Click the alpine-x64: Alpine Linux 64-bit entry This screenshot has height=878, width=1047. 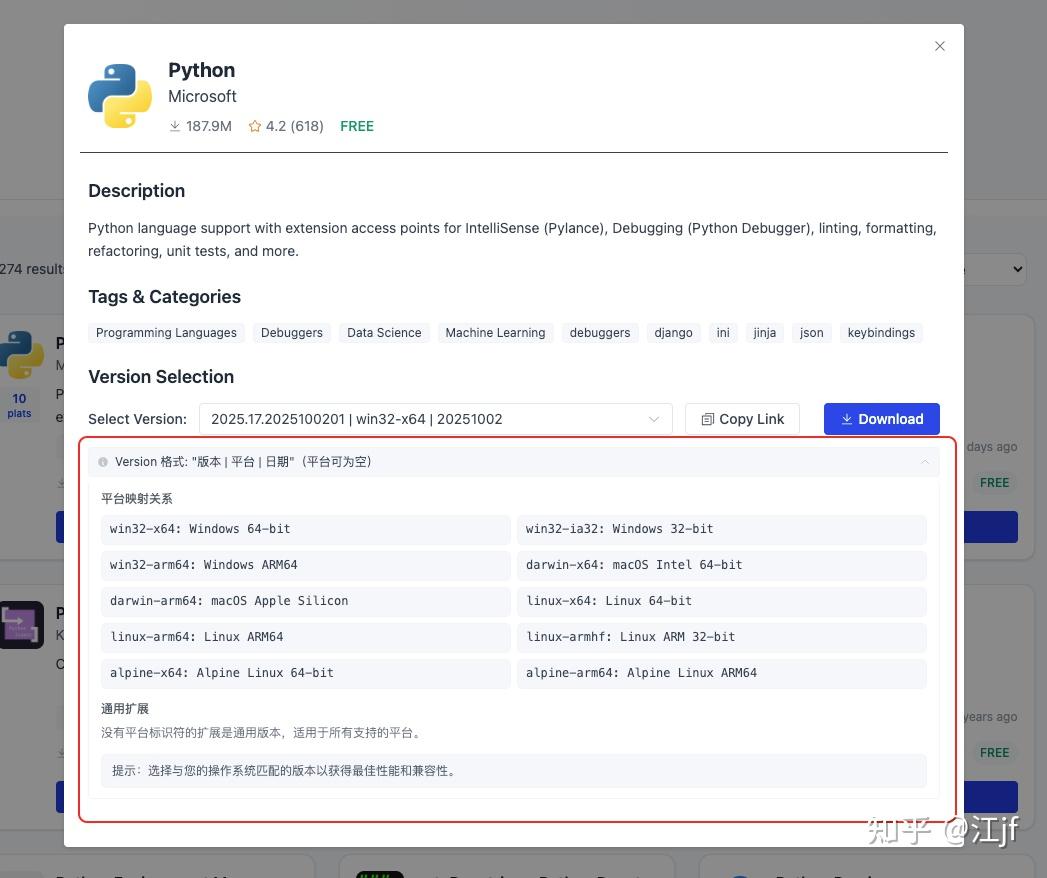pyautogui.click(x=306, y=673)
